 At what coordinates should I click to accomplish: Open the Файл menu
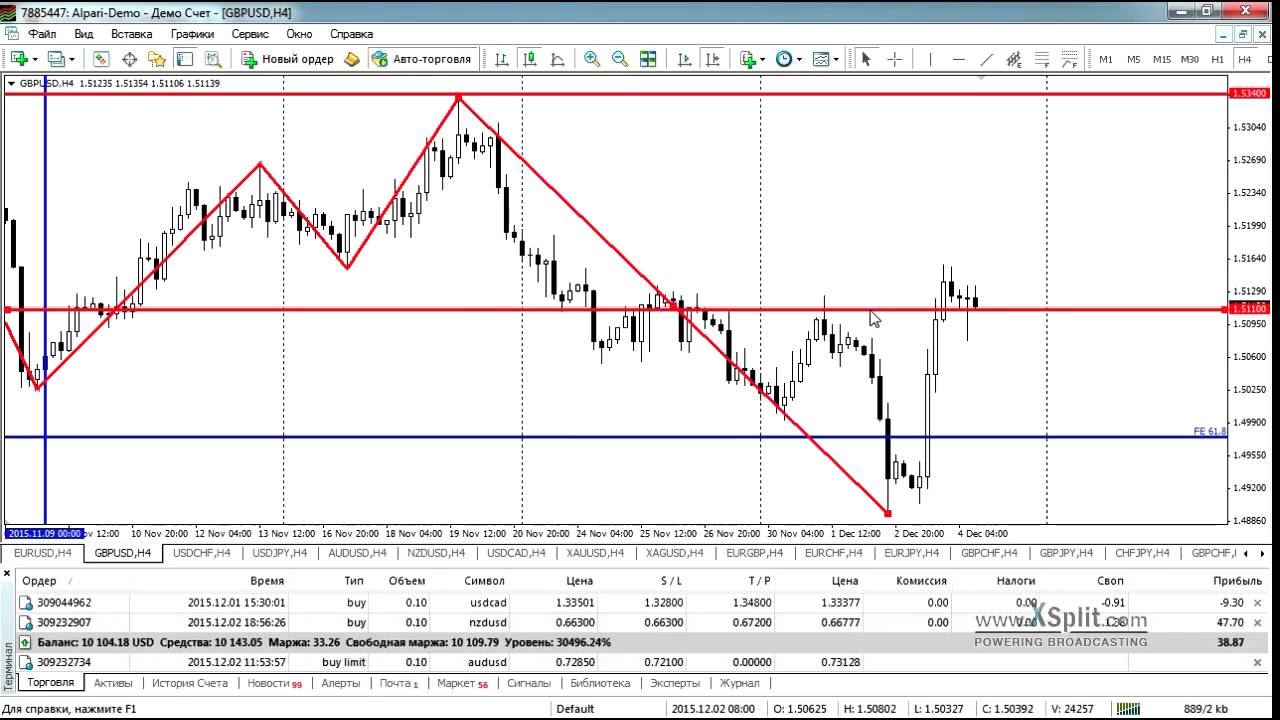(42, 34)
